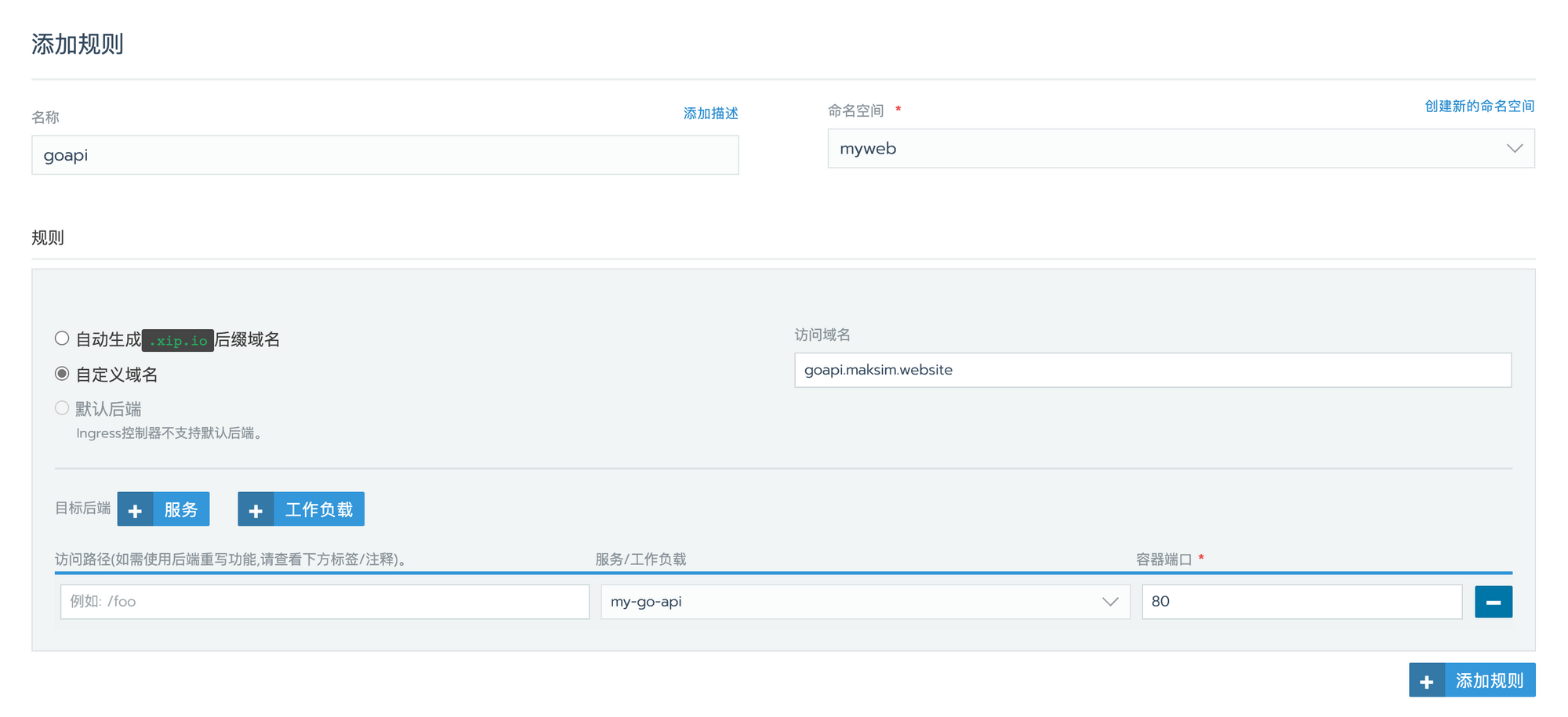The height and width of the screenshot is (717, 1568).
Task: Click into the 访问路径 field with /foo placeholder
Action: click(325, 602)
